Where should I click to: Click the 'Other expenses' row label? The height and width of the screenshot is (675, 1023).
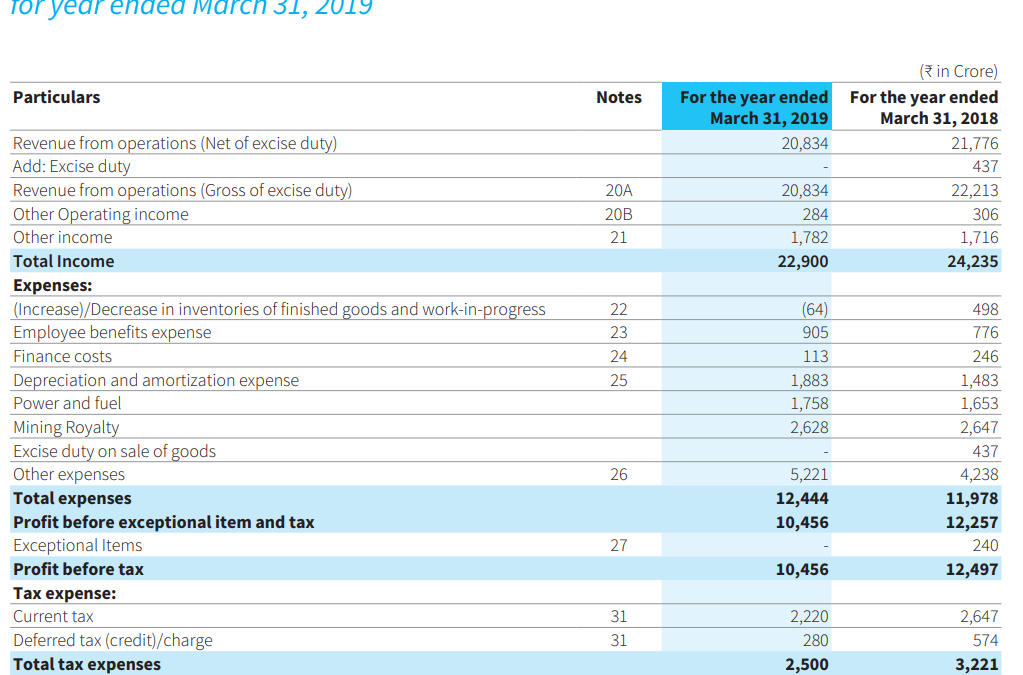(x=69, y=474)
